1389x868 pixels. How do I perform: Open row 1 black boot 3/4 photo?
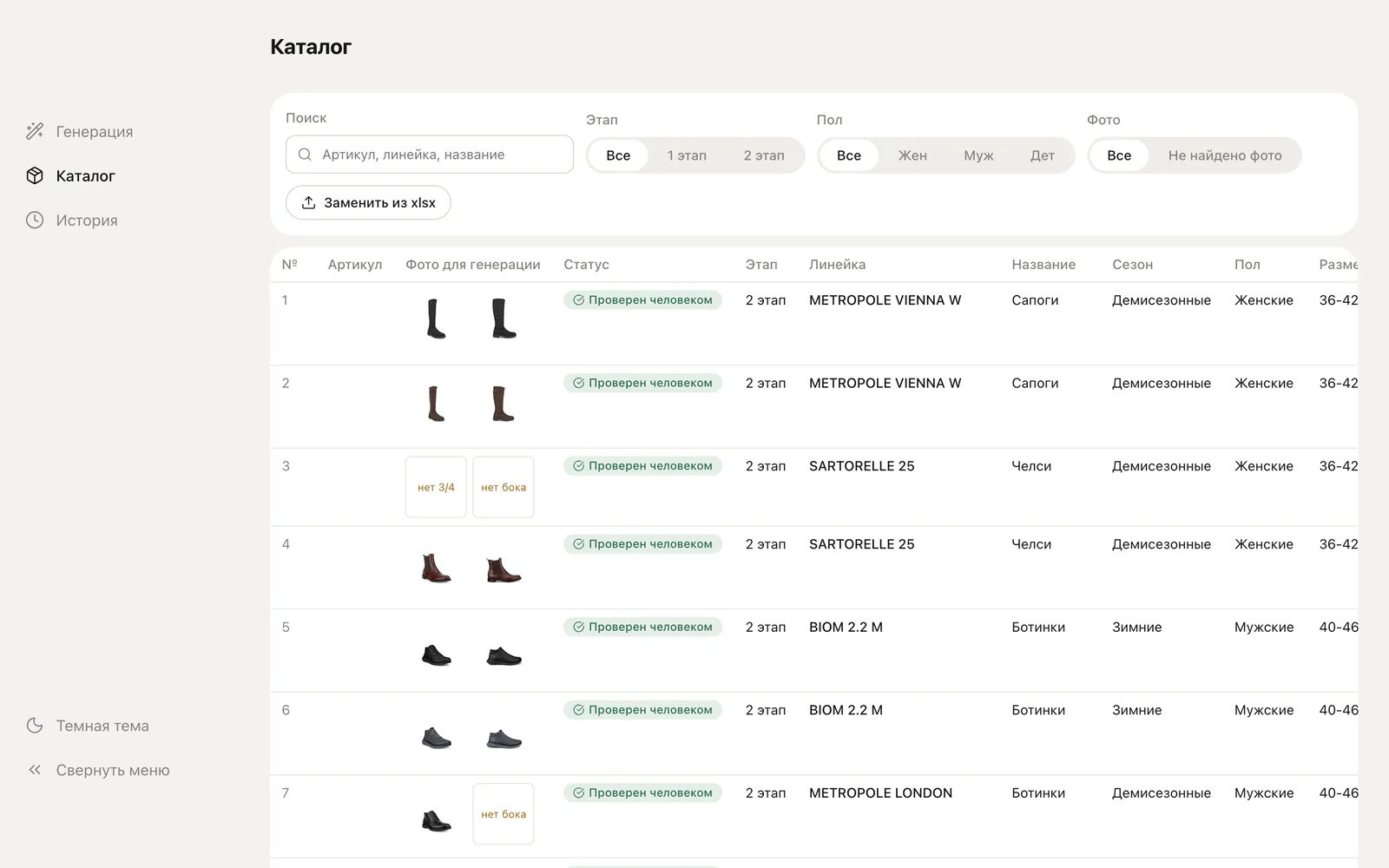pyautogui.click(x=436, y=319)
